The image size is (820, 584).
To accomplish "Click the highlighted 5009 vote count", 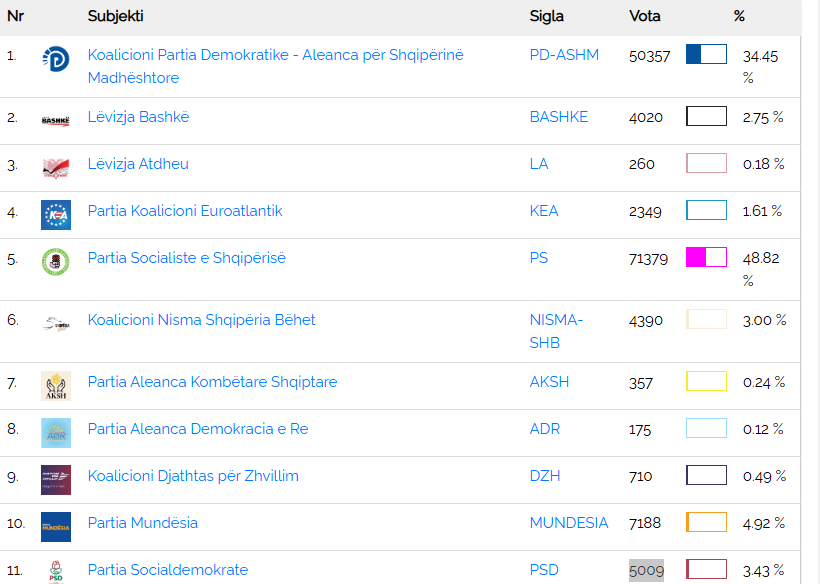I will coord(646,570).
